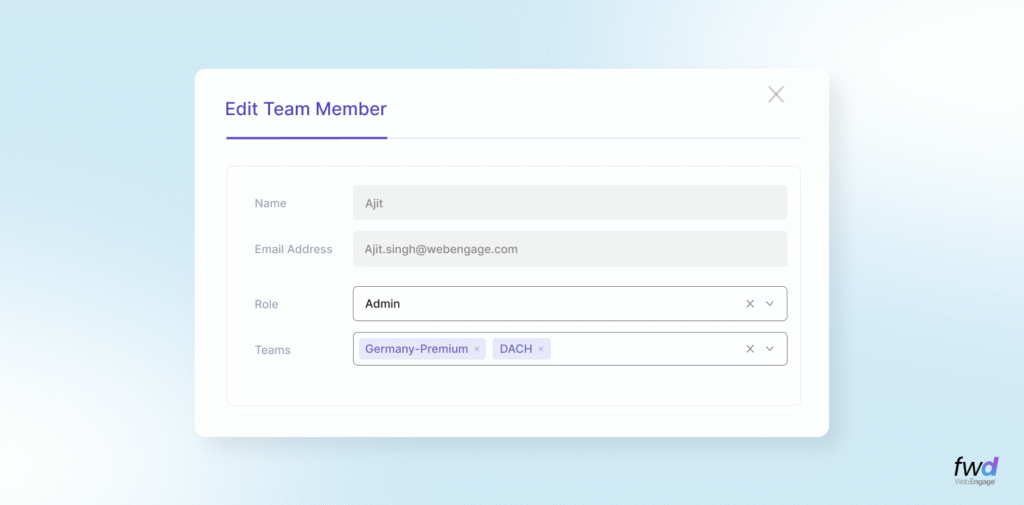The height and width of the screenshot is (505, 1024).
Task: Select the Germany-Premium tag label
Action: (x=416, y=349)
